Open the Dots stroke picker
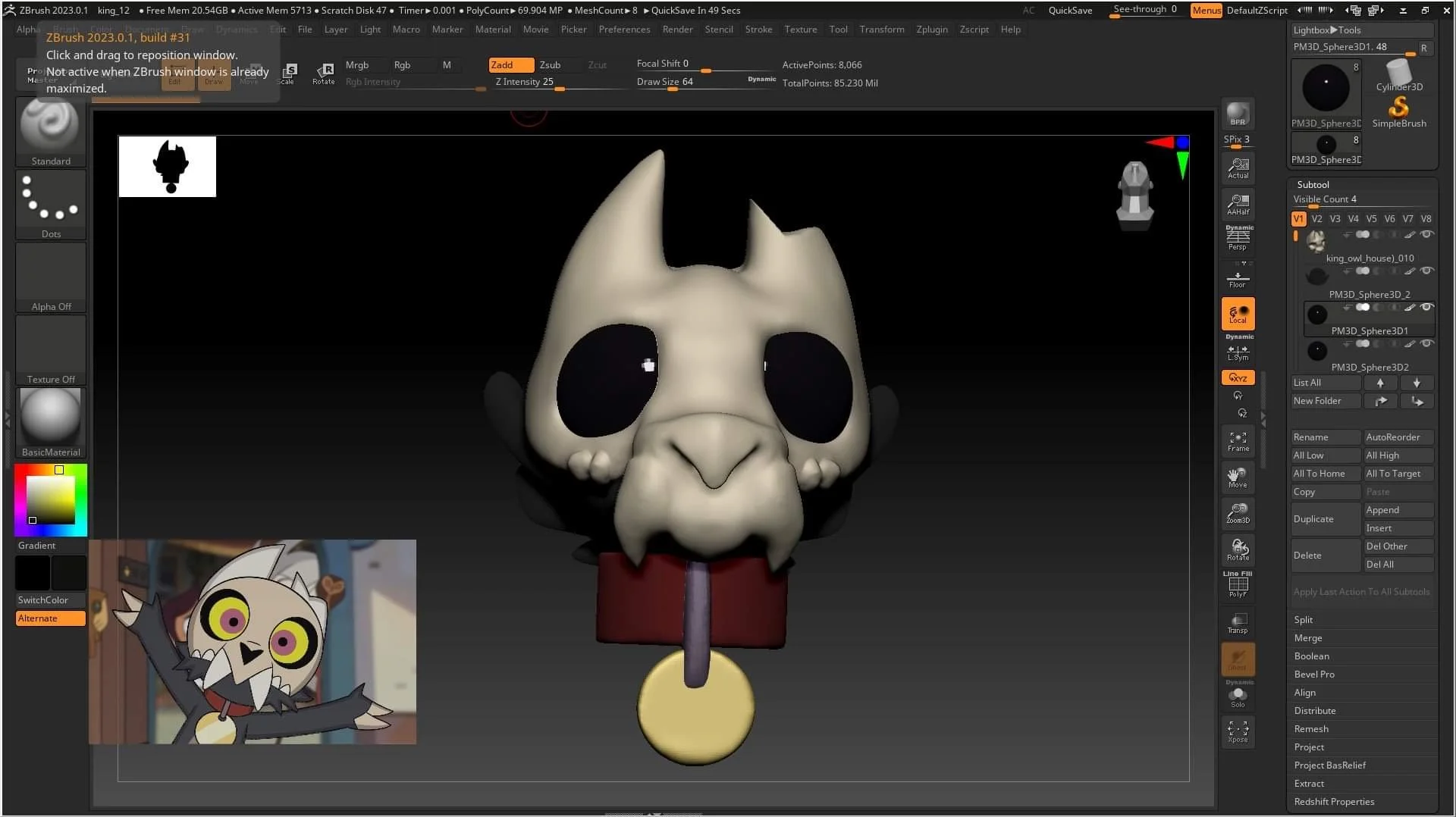1456x817 pixels. pos(51,205)
